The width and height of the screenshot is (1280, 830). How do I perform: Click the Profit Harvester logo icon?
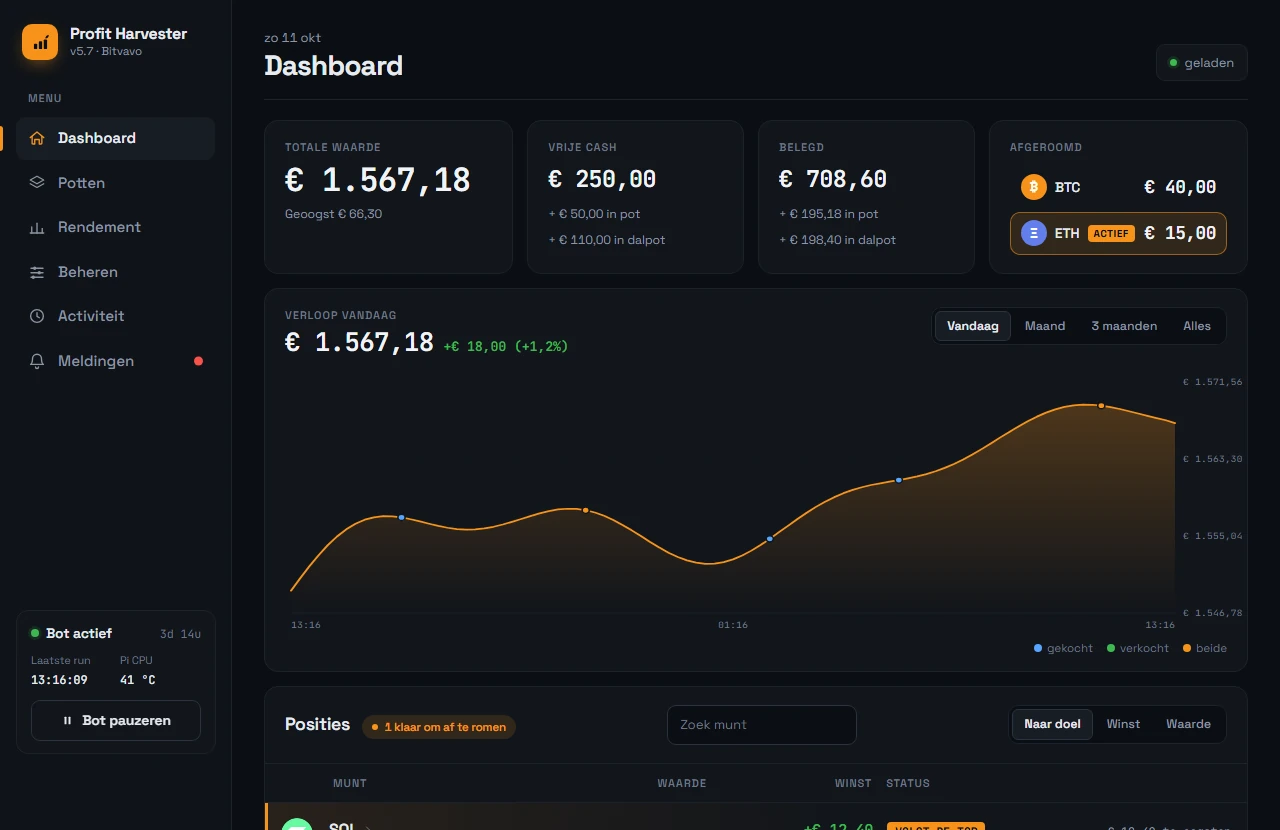[x=40, y=42]
